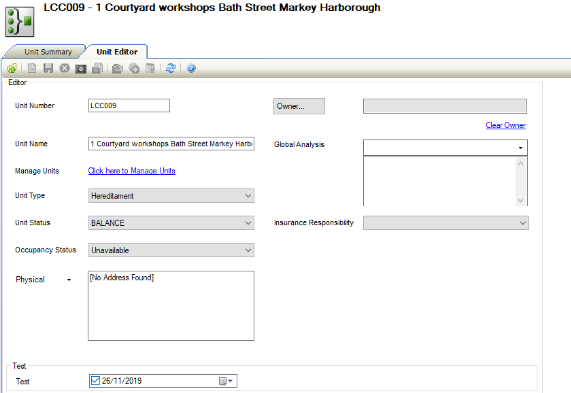Image resolution: width=571 pixels, height=393 pixels.
Task: Click the save floppy disk icon
Action: point(48,68)
